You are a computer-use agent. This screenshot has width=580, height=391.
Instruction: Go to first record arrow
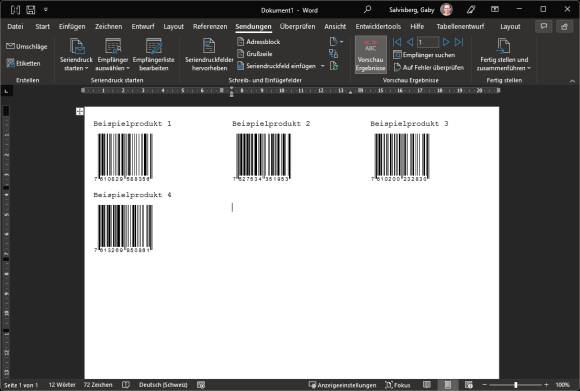[397, 42]
